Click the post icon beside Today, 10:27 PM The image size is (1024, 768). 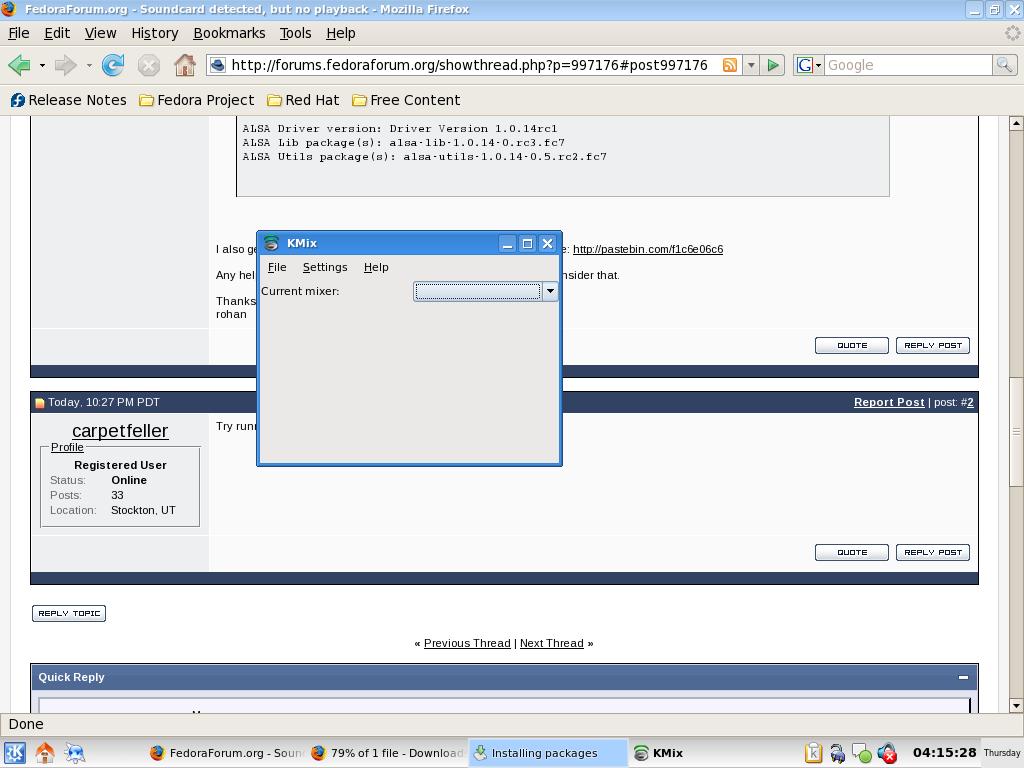[x=39, y=403]
